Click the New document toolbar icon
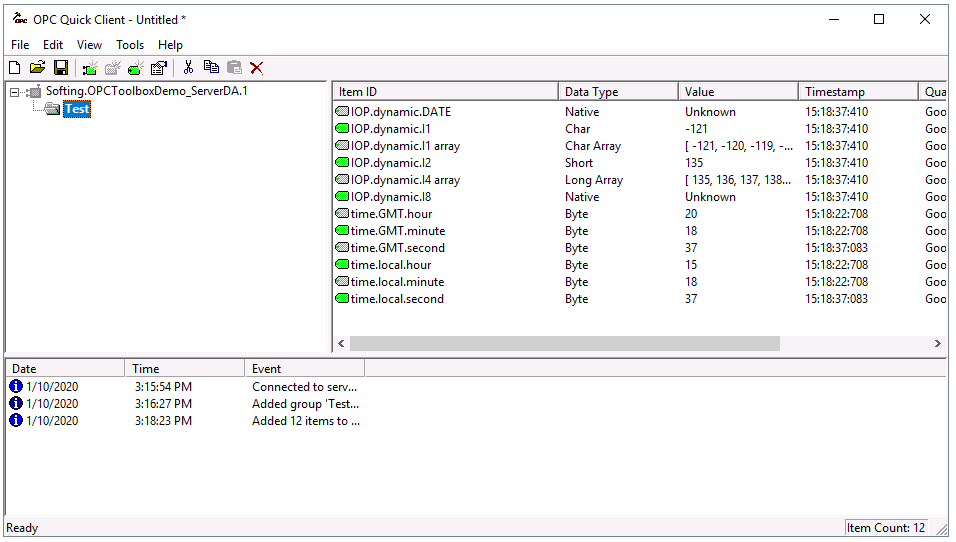Viewport: 956px width, 542px height. click(x=15, y=68)
